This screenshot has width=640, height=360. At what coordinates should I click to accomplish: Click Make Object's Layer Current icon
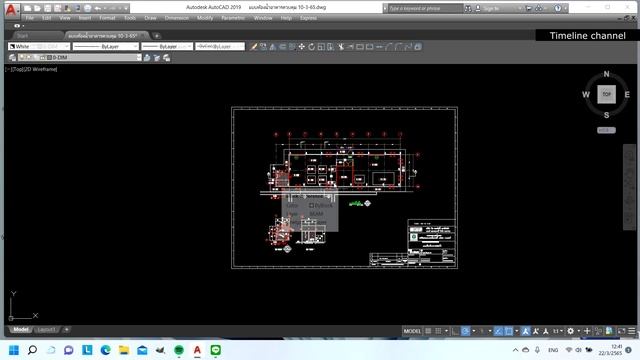[x=147, y=58]
